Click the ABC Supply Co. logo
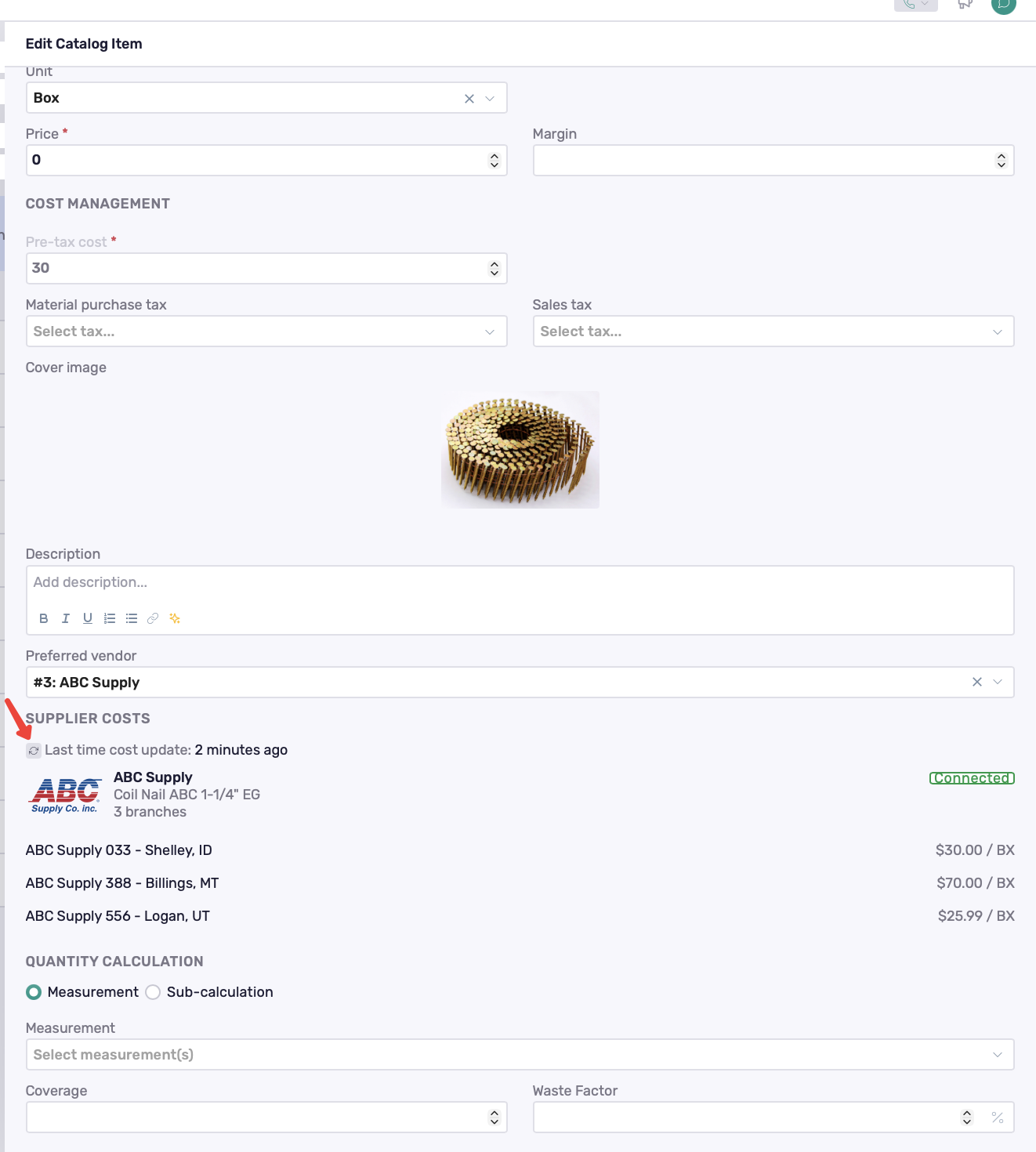The width and height of the screenshot is (1036, 1152). pos(66,795)
